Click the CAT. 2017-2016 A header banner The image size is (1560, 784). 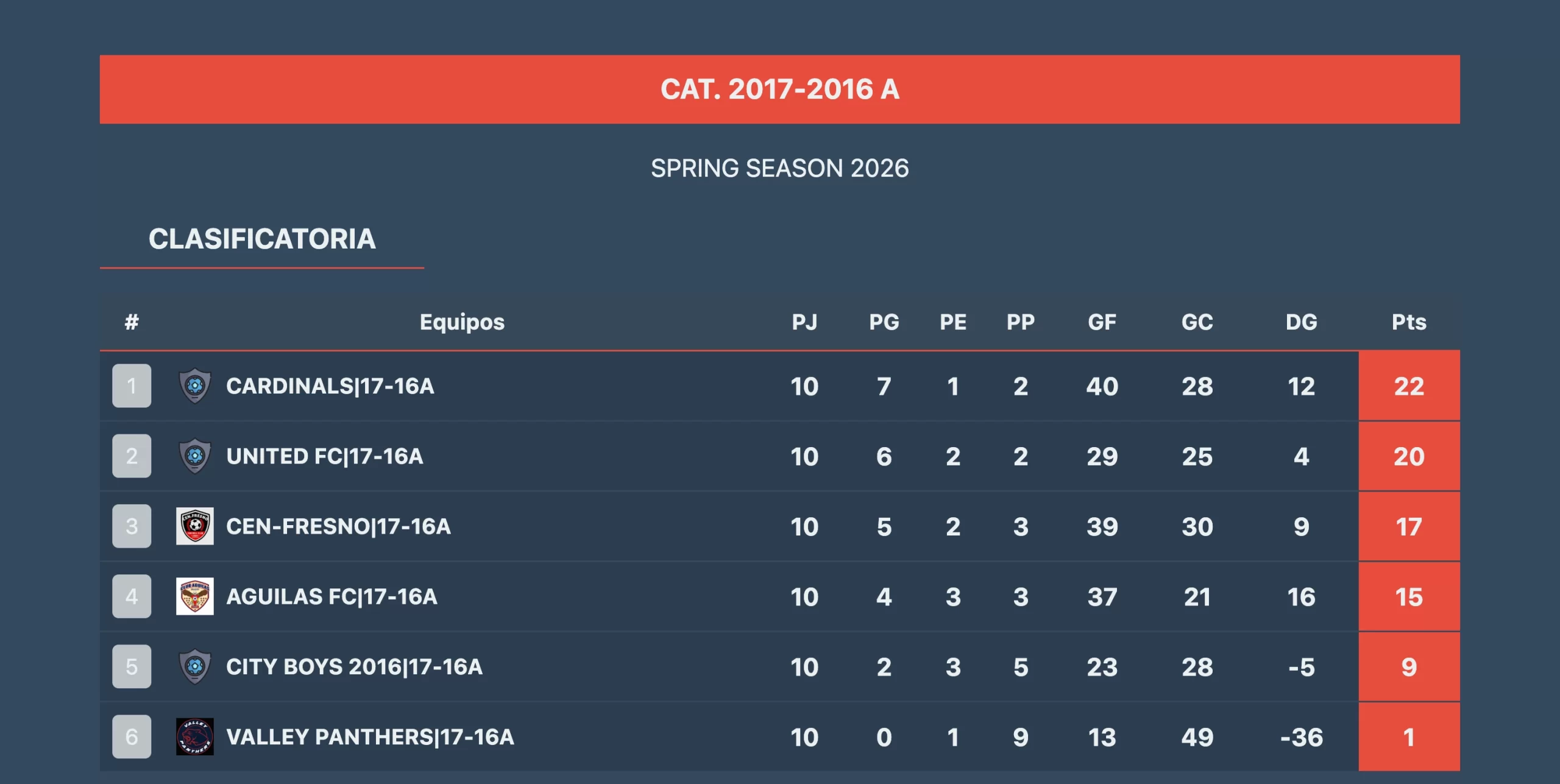[779, 90]
